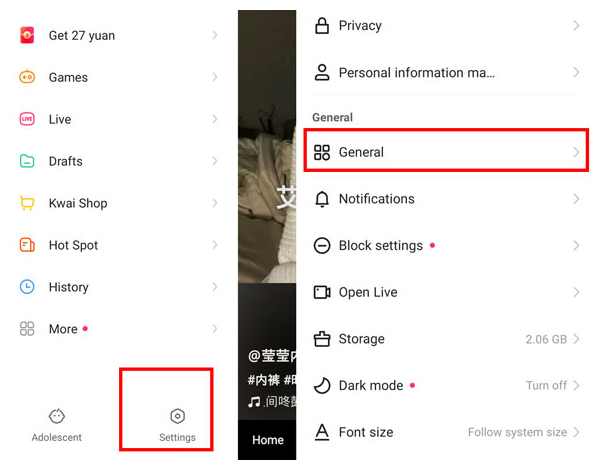Image resolution: width=591 pixels, height=466 pixels.
Task: Open the More menu entry
Action: [x=118, y=329]
